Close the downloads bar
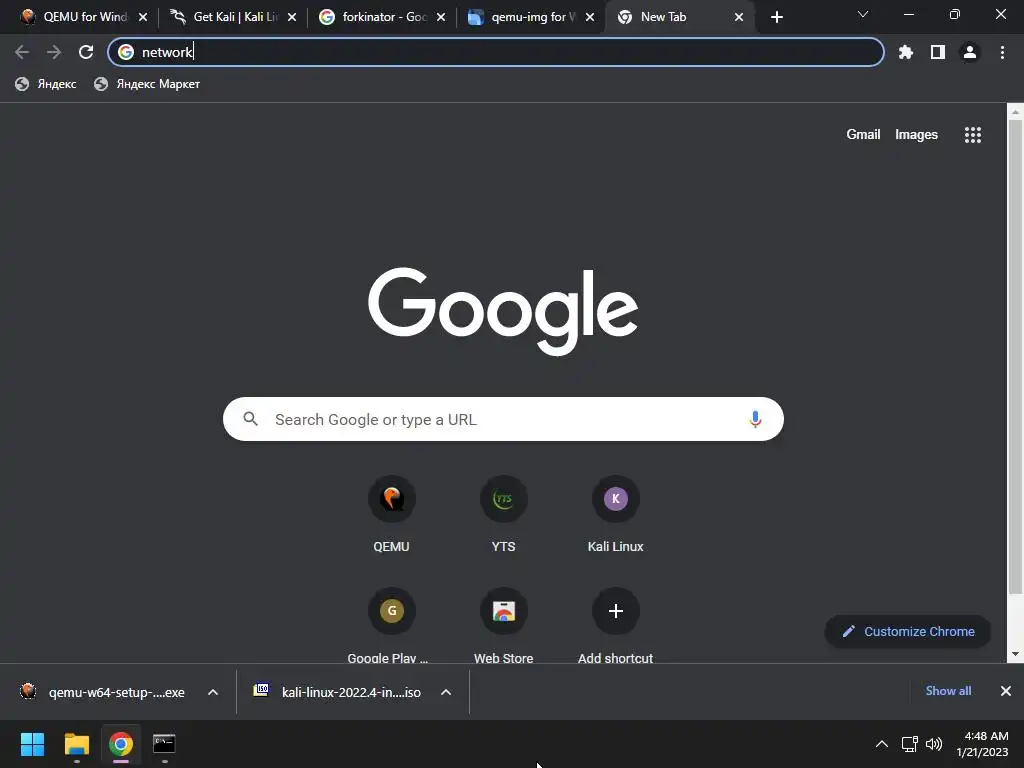 point(1006,691)
